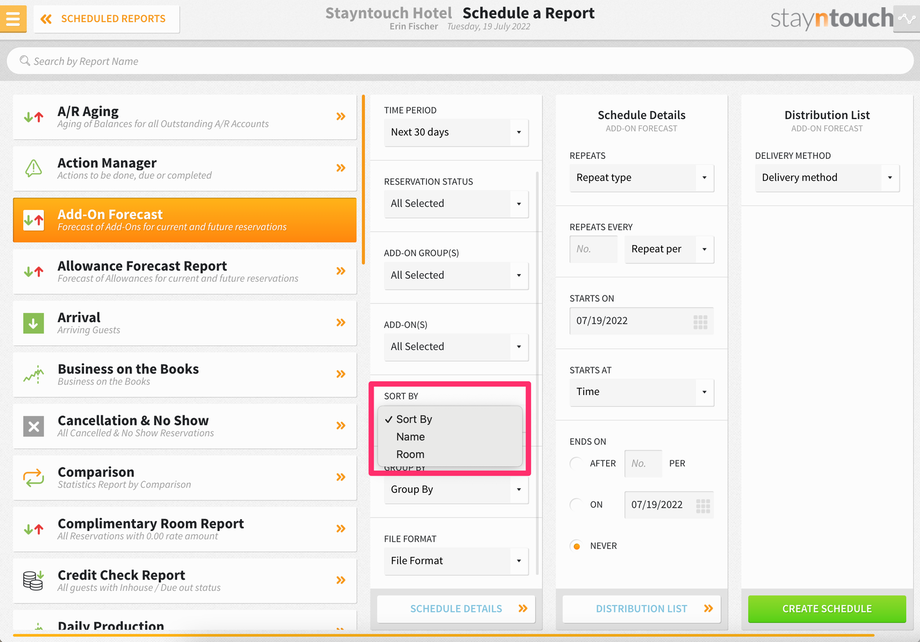Open the Add-On Group(s) dropdown

tap(456, 275)
